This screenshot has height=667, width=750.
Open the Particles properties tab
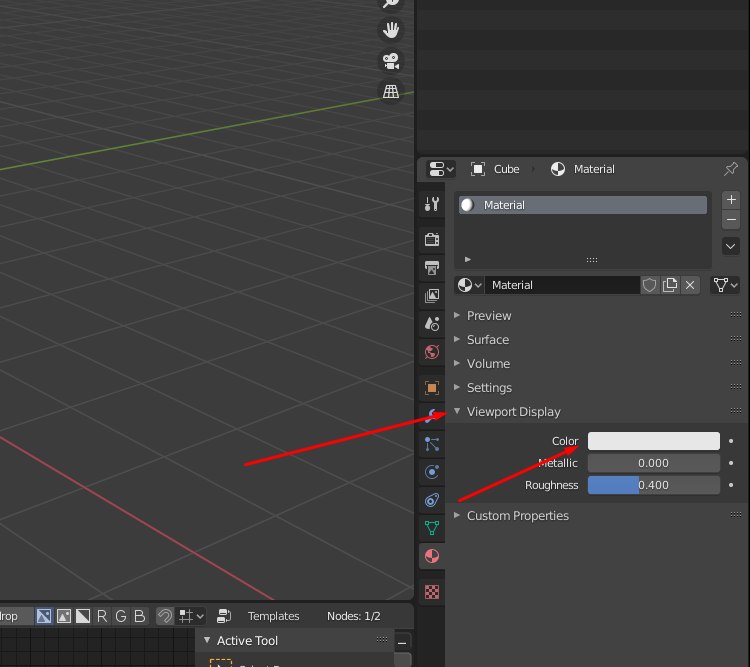tap(432, 444)
